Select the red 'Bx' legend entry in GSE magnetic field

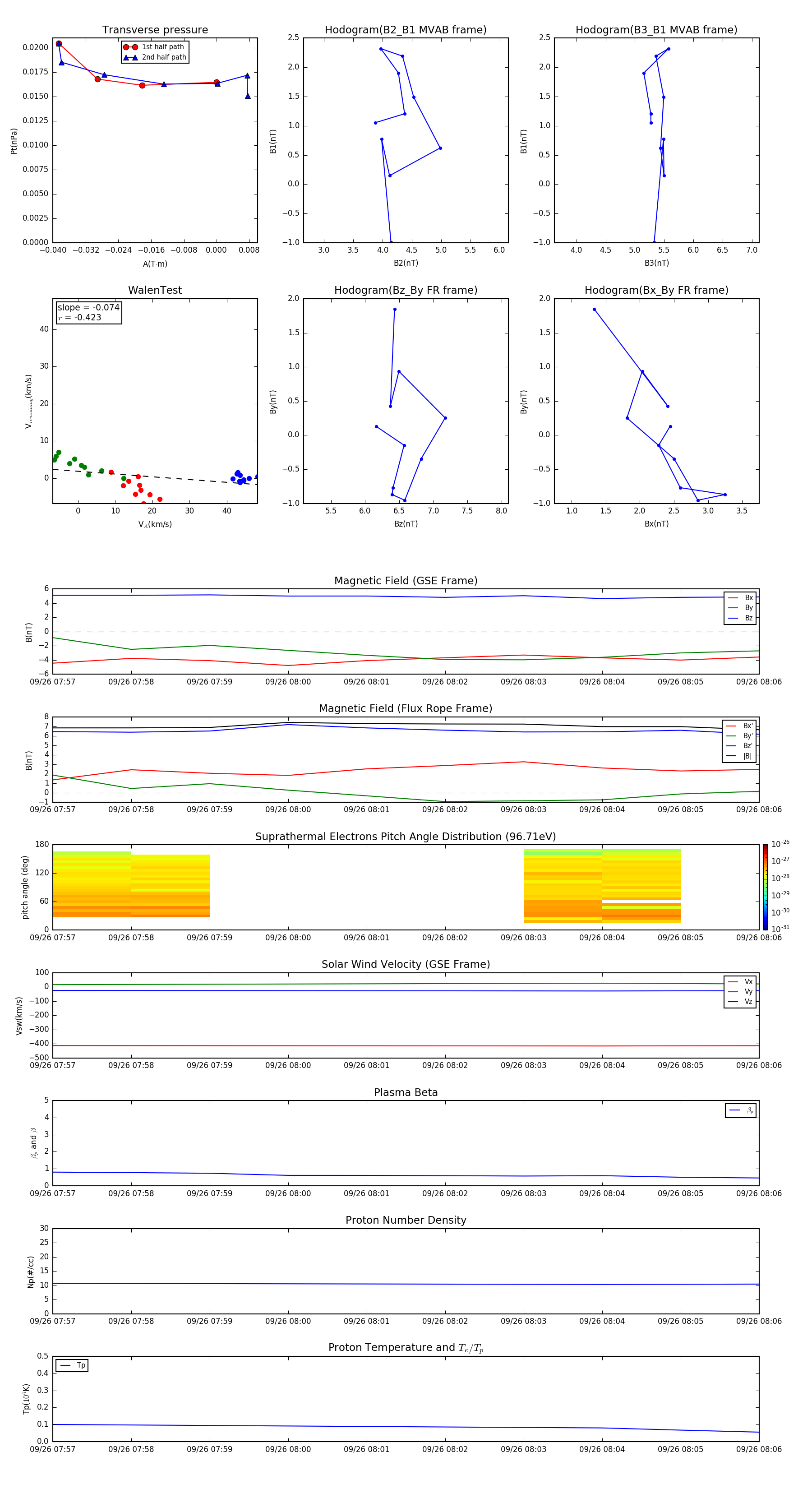(x=740, y=598)
